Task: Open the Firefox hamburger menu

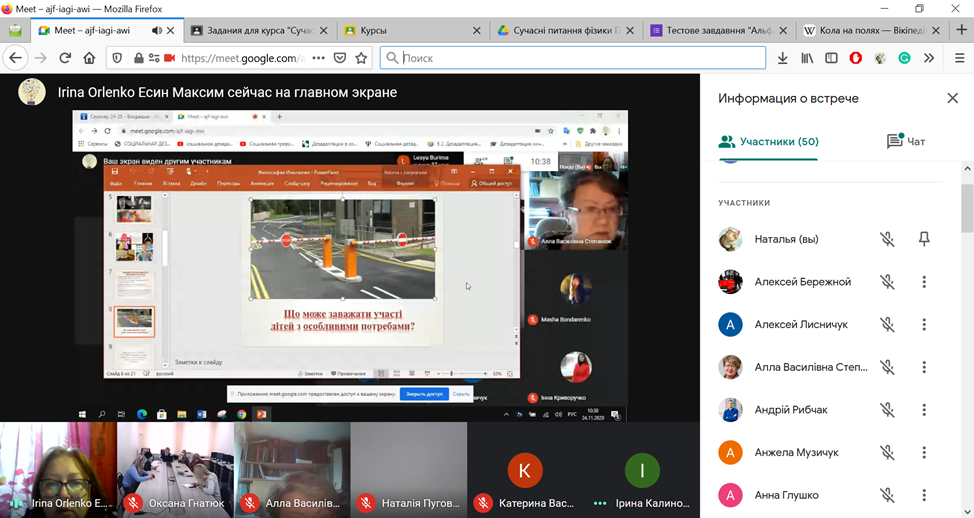Action: click(959, 58)
